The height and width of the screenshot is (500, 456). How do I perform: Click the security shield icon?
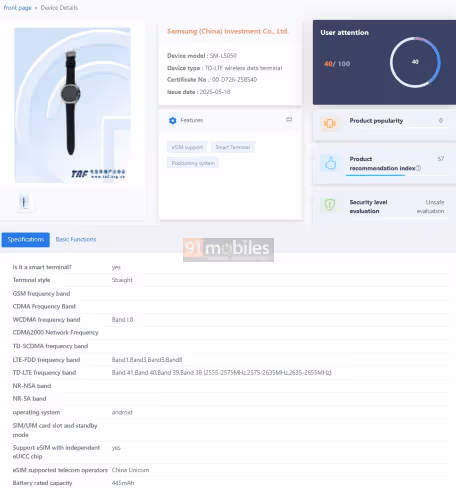tap(330, 205)
